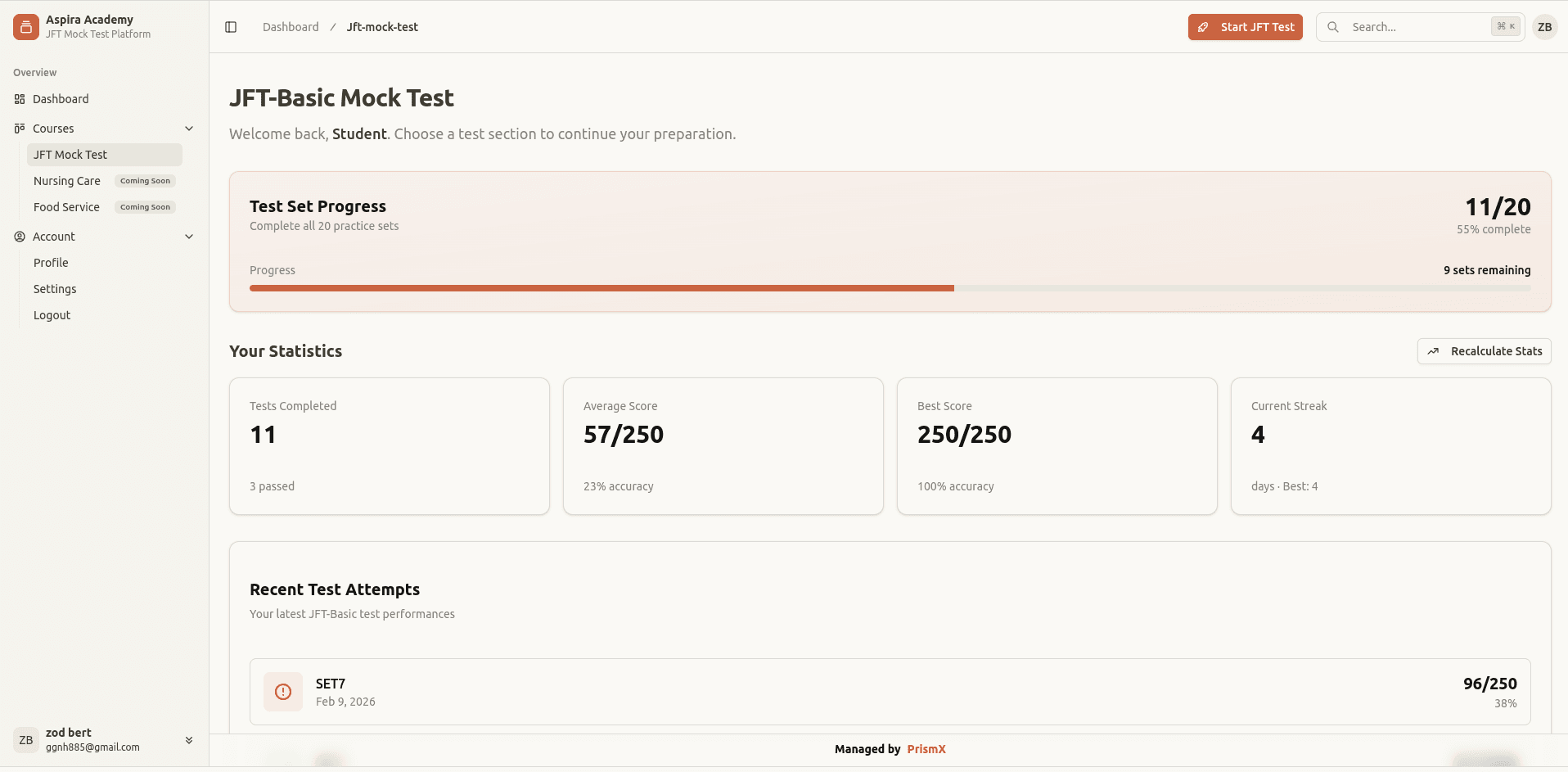Focus the Search input field
1568x772 pixels.
(1420, 27)
